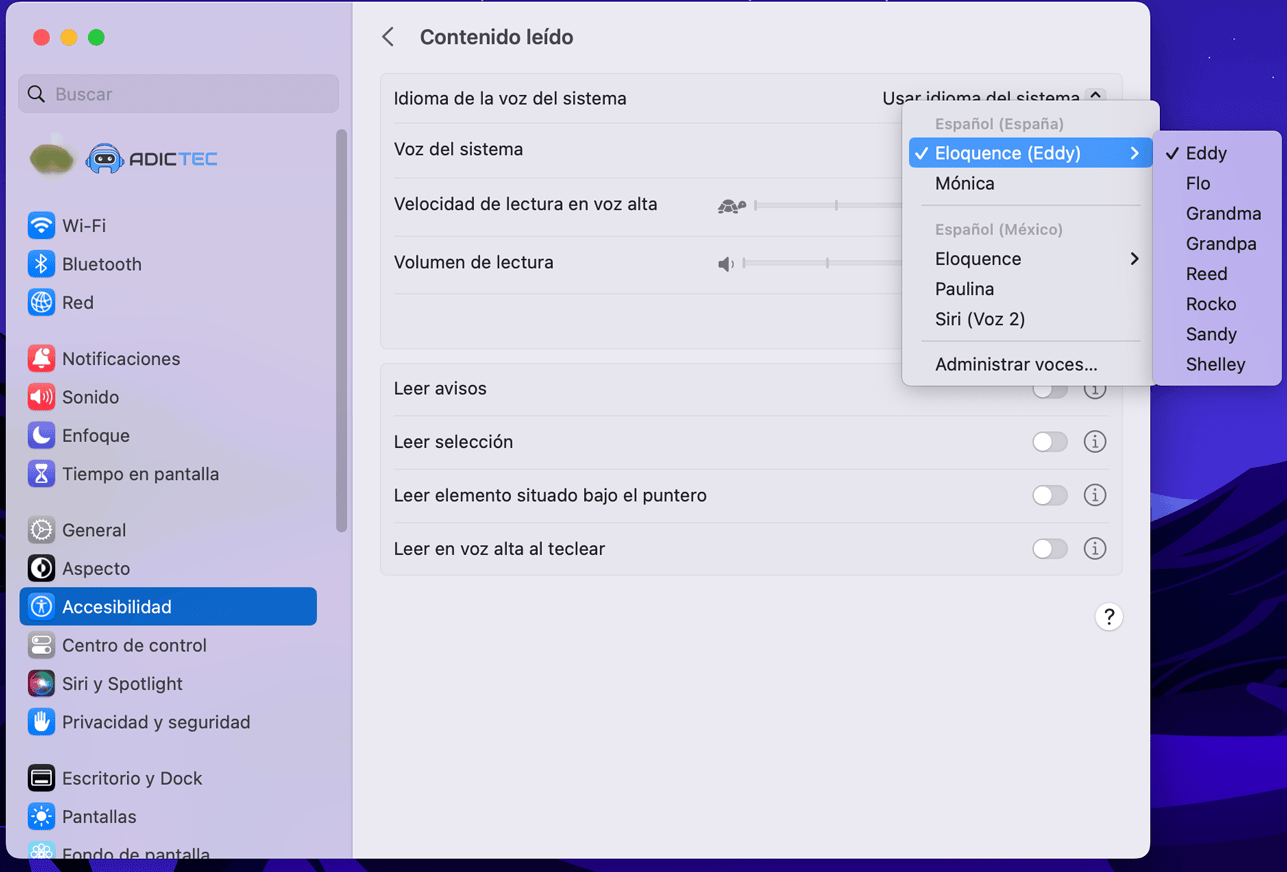Viewport: 1287px width, 872px height.
Task: Click the Buscar search field
Action: pyautogui.click(x=178, y=93)
